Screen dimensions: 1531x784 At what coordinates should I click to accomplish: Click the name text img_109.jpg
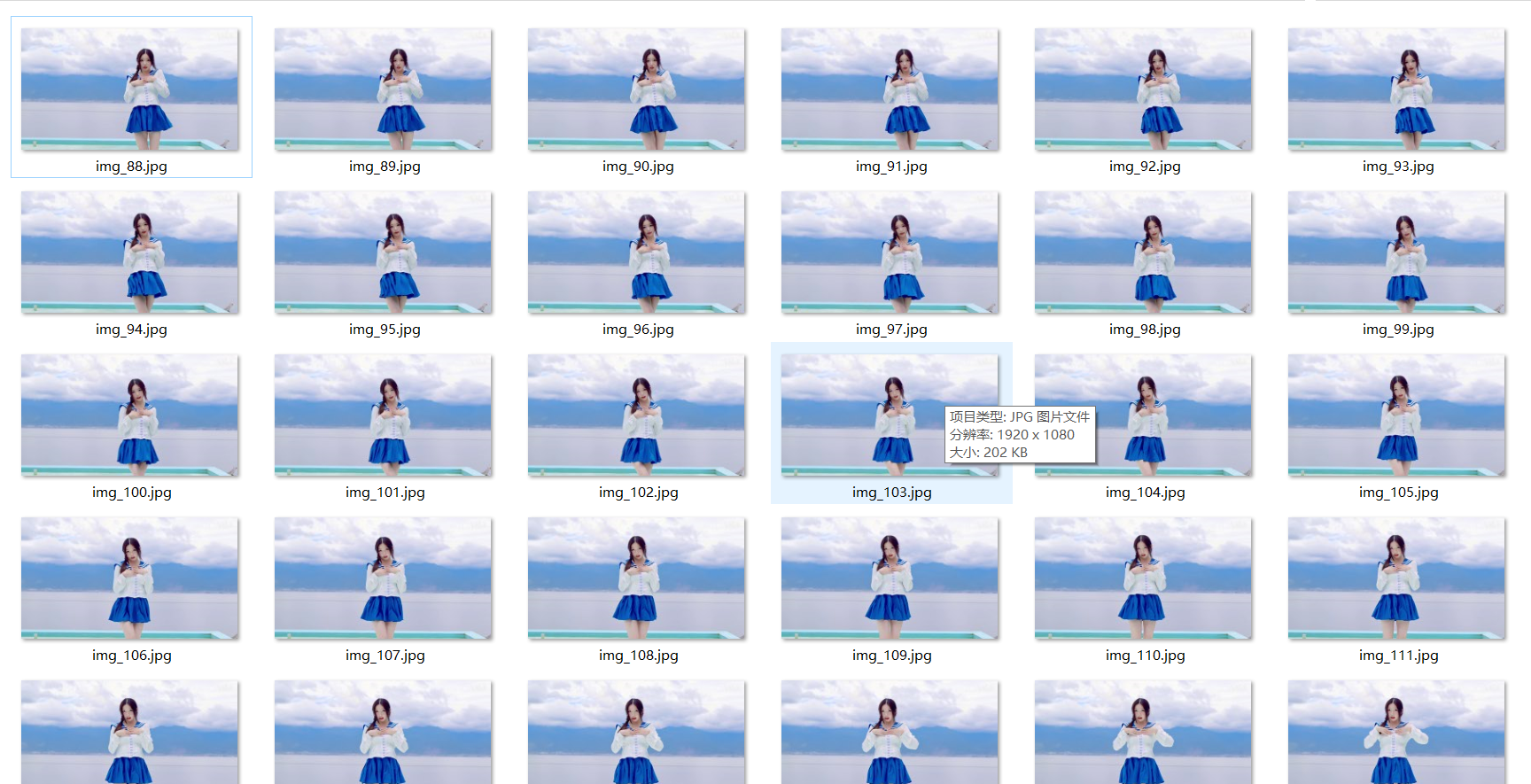point(891,656)
